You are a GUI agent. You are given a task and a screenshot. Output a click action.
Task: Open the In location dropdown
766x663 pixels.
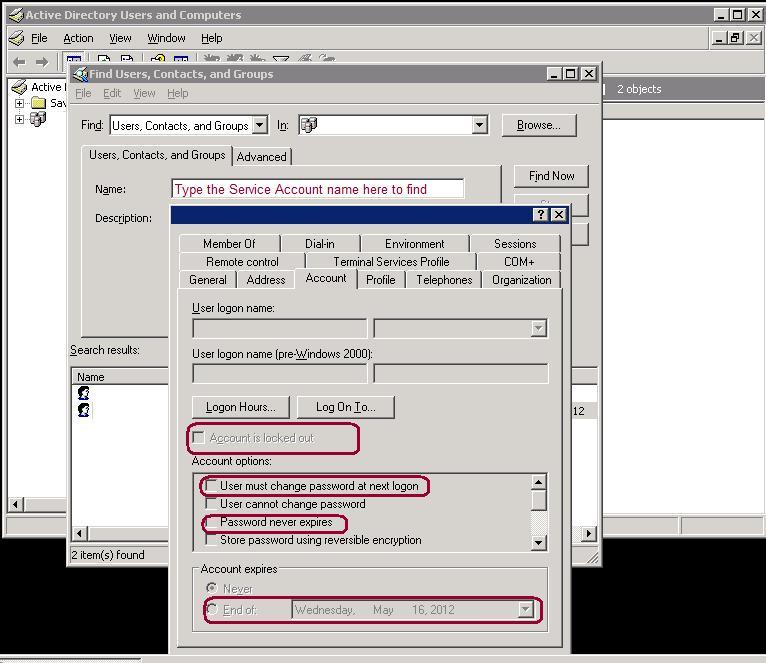coord(479,125)
